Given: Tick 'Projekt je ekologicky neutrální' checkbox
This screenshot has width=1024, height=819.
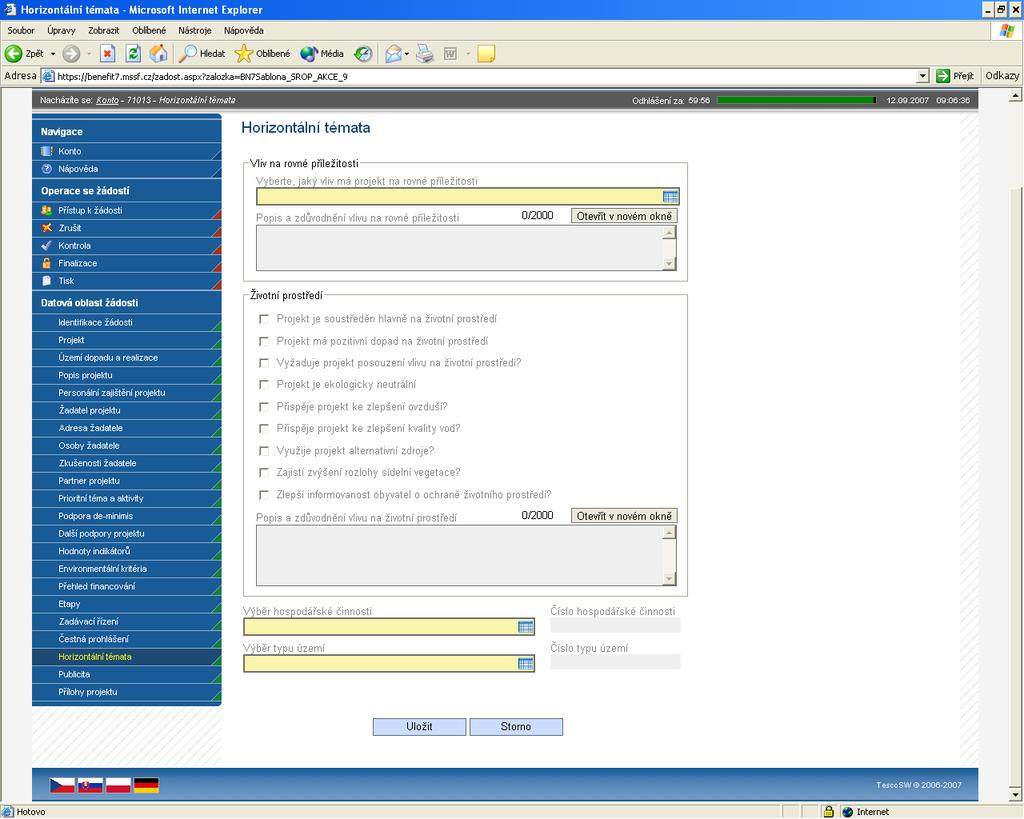Looking at the screenshot, I should (x=264, y=385).
